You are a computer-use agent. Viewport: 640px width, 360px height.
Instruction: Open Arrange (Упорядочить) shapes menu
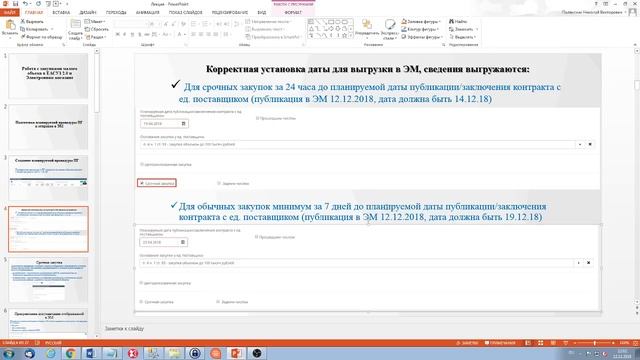(366, 29)
